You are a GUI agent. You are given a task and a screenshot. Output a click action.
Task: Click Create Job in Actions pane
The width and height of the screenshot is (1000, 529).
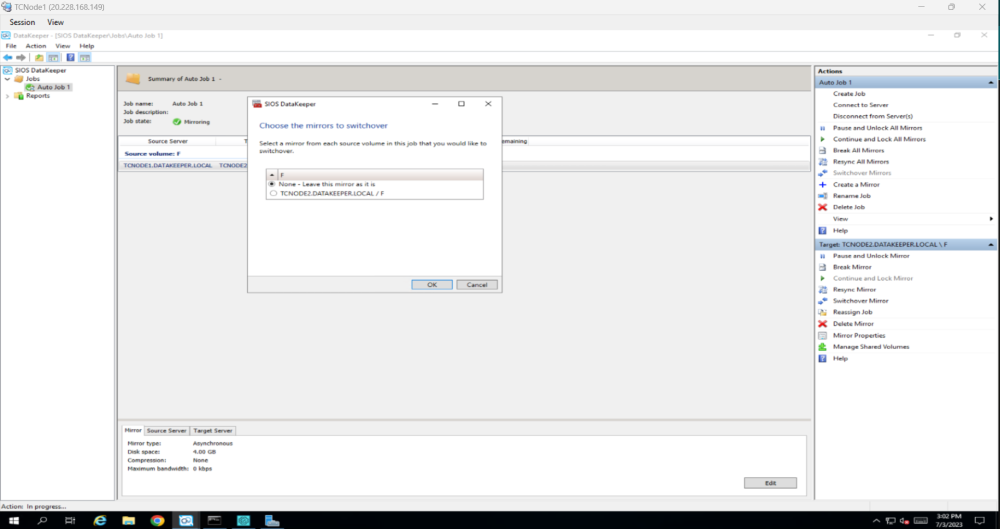click(x=849, y=94)
